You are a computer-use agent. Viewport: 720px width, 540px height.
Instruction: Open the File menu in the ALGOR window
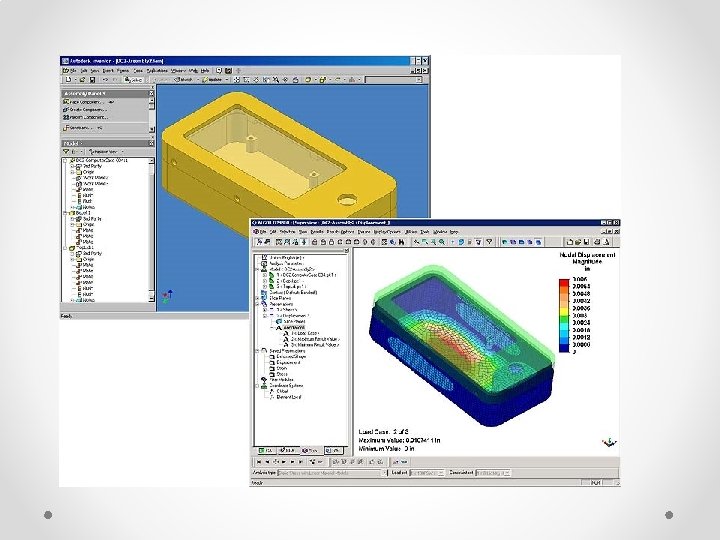pyautogui.click(x=261, y=232)
